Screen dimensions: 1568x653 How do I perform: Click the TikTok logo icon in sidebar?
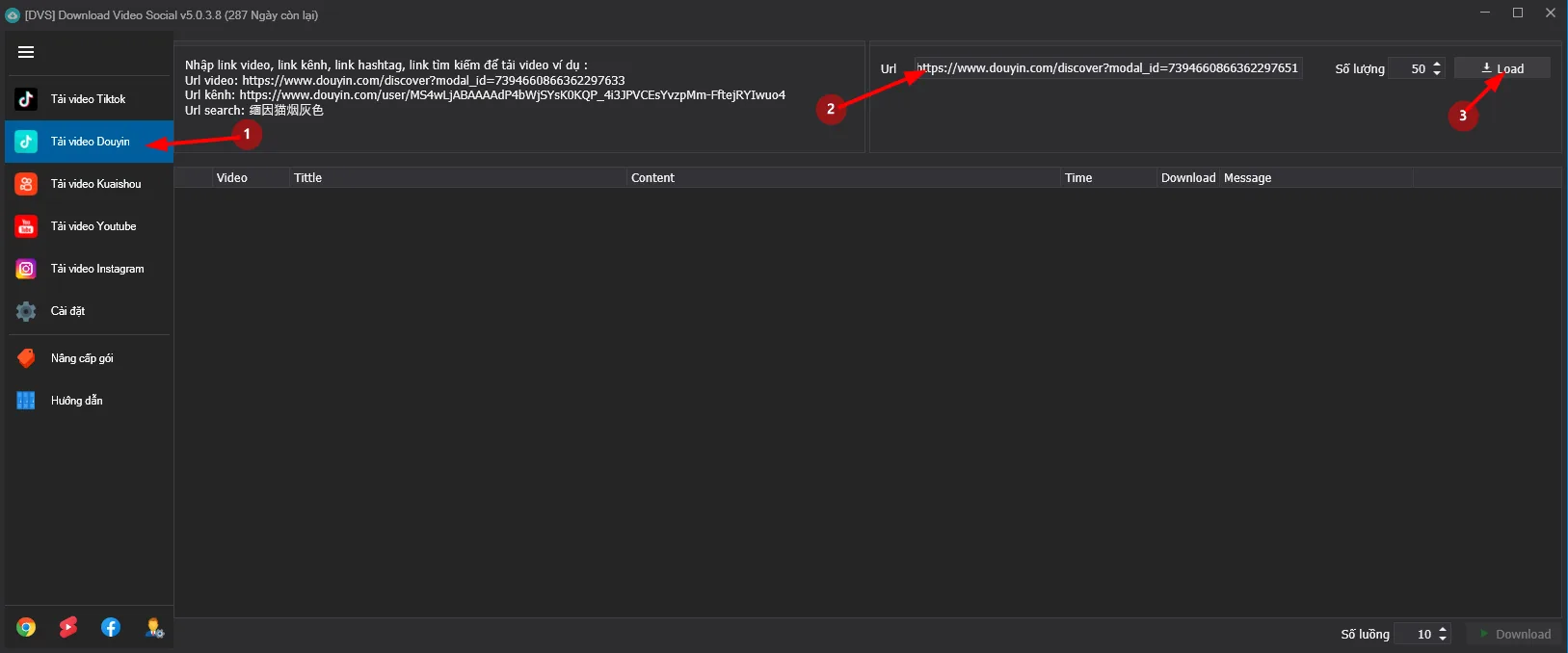pyautogui.click(x=26, y=99)
